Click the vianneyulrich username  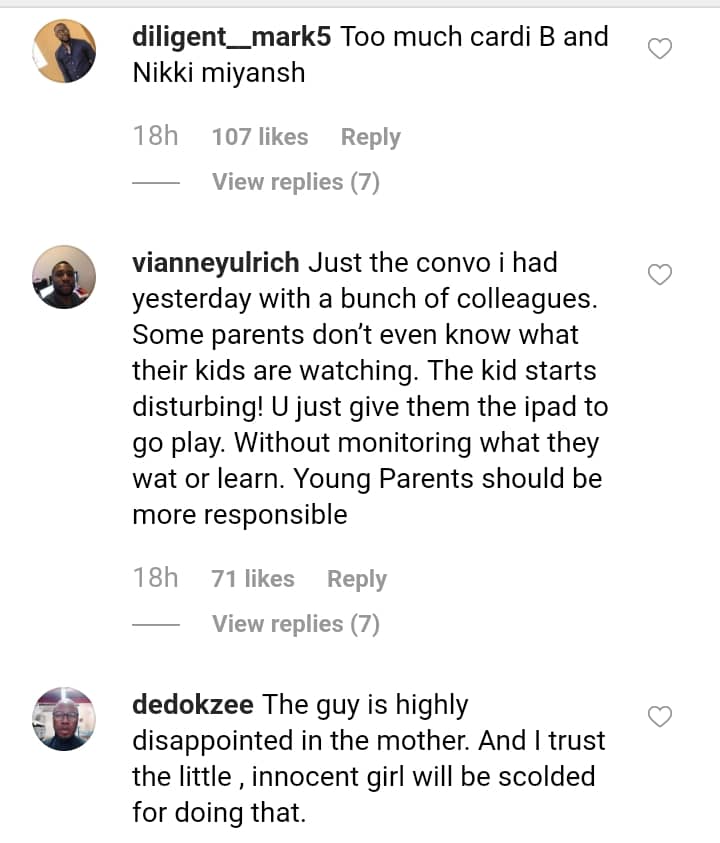click(x=215, y=263)
